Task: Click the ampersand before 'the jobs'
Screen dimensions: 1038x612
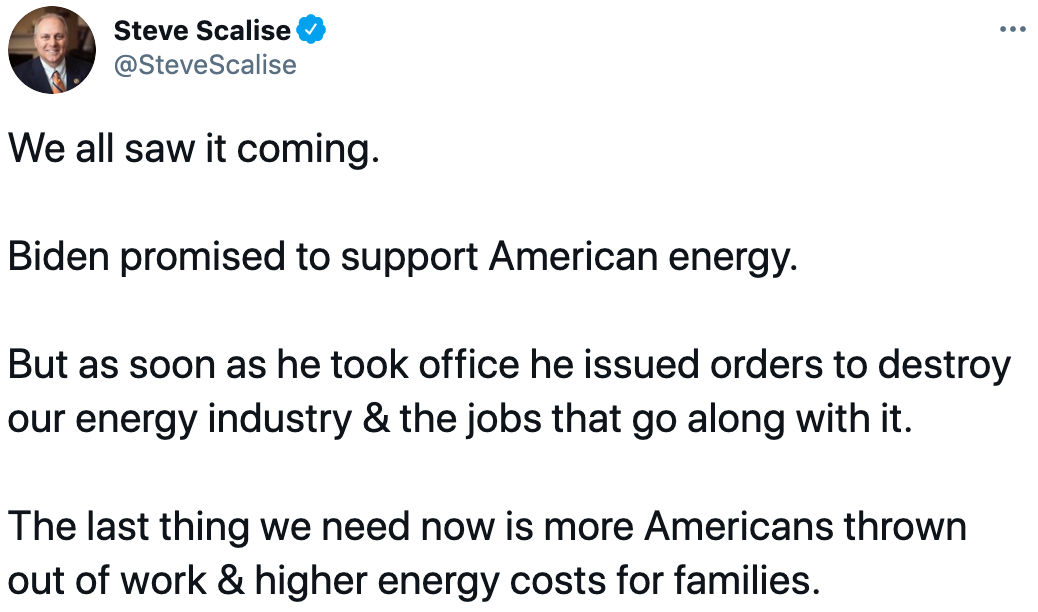Action: click(x=376, y=419)
